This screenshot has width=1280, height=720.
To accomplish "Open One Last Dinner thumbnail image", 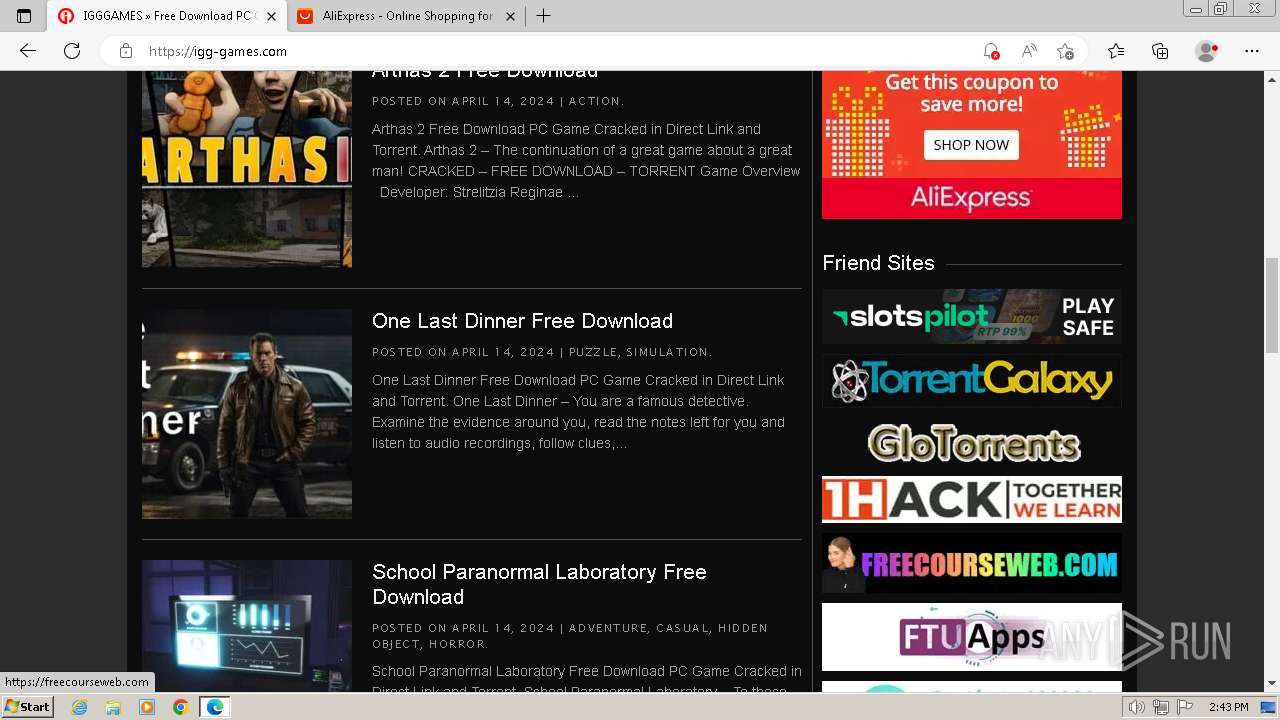I will pos(247,414).
